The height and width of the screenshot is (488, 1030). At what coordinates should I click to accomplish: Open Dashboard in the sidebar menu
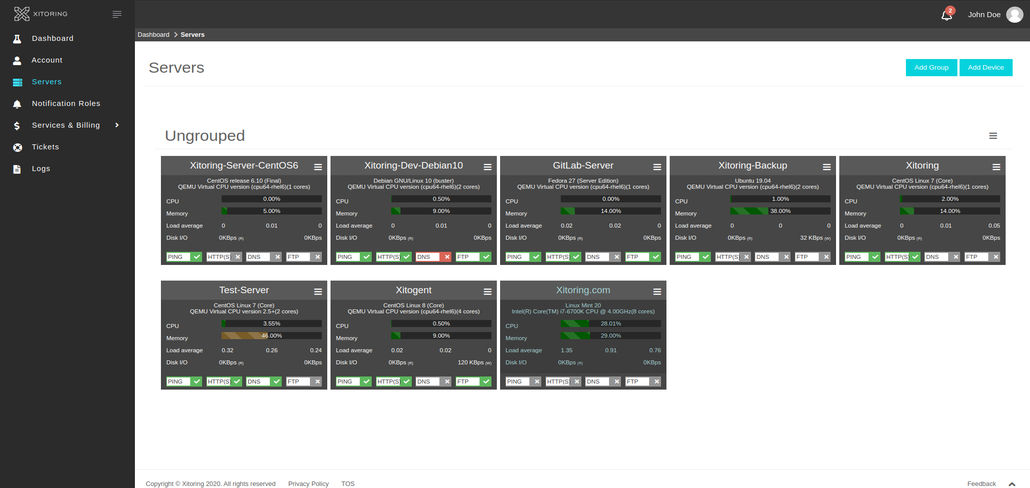(53, 39)
